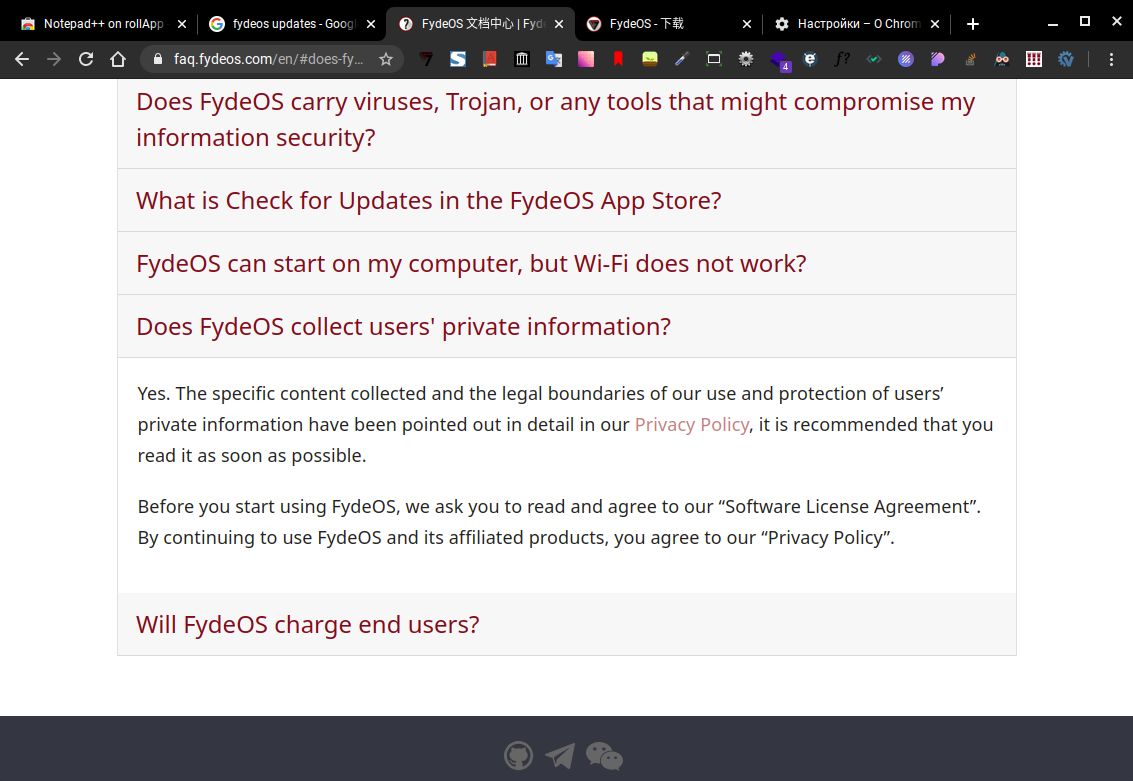
Task: Collapse the collect users' private information question
Action: [566, 326]
